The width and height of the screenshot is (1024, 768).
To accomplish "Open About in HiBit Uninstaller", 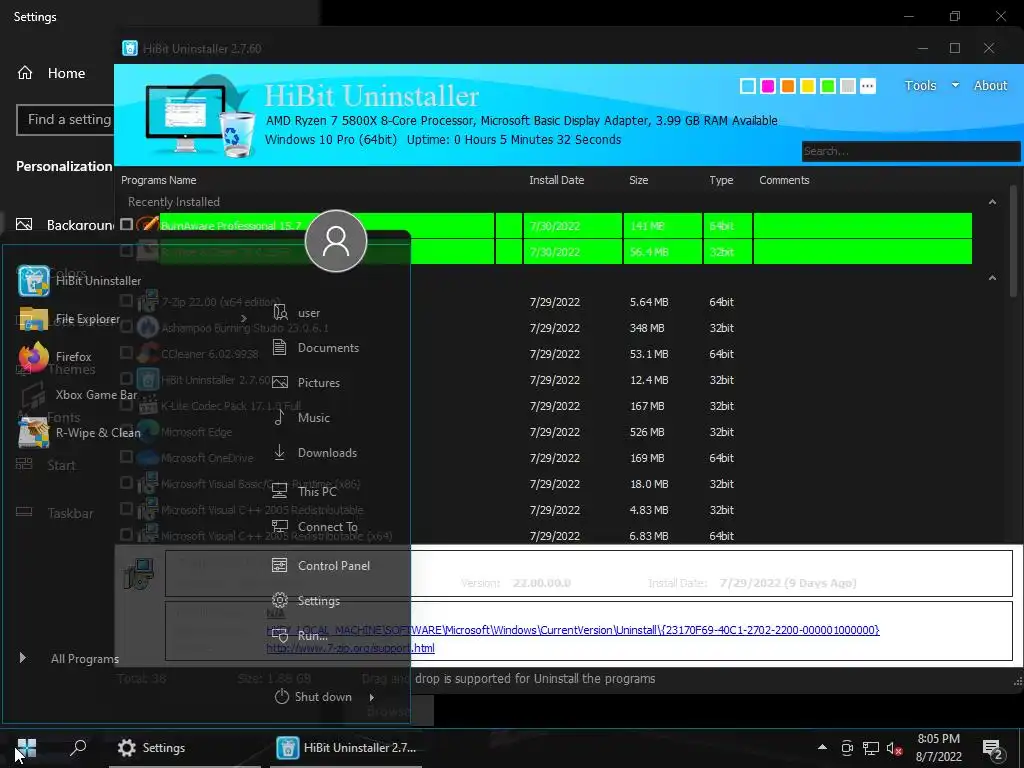I will point(990,86).
